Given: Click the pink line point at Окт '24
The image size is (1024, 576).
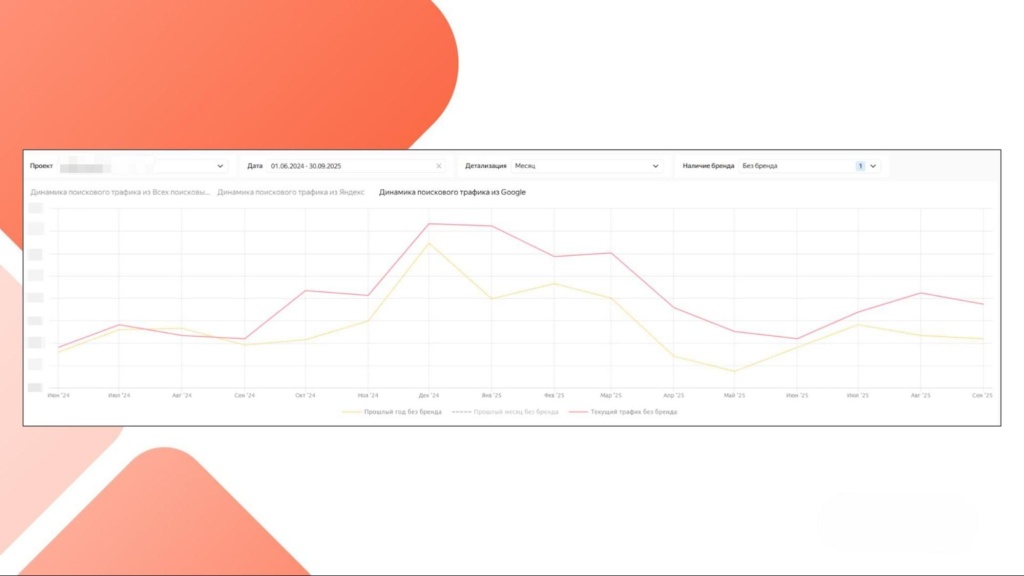Looking at the screenshot, I should [305, 291].
